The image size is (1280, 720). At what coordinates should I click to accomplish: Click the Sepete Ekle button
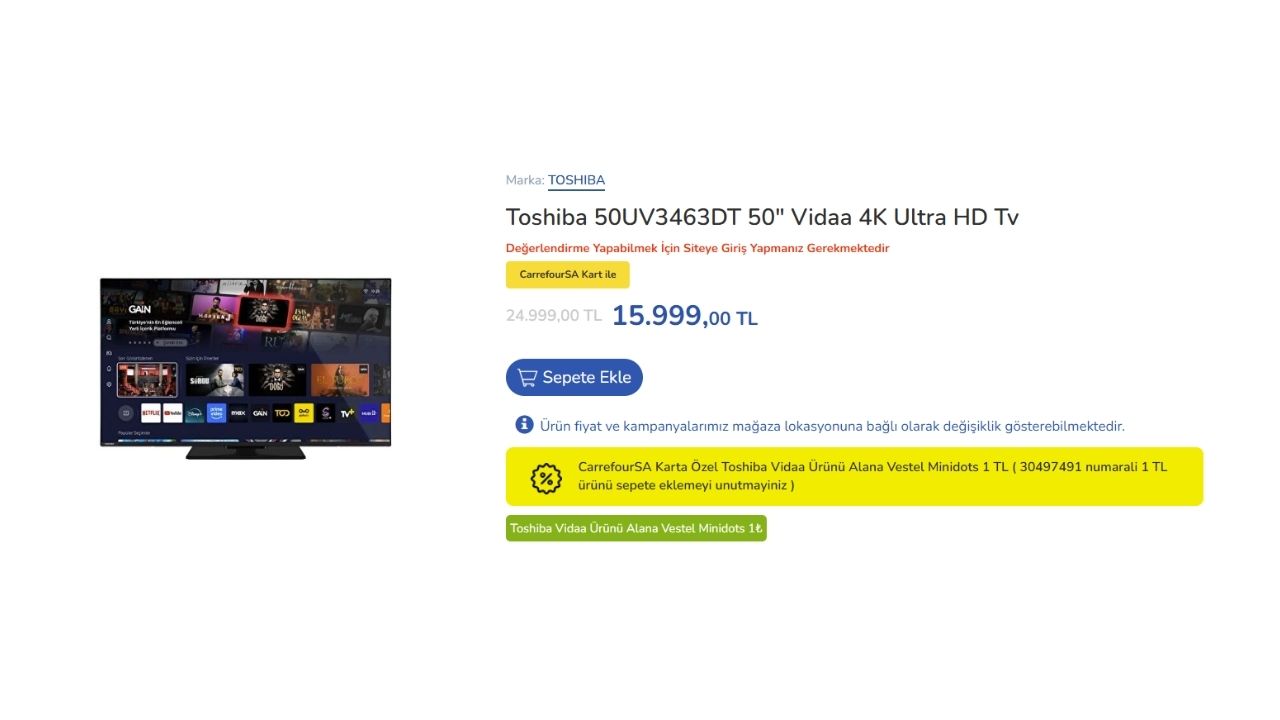[574, 377]
